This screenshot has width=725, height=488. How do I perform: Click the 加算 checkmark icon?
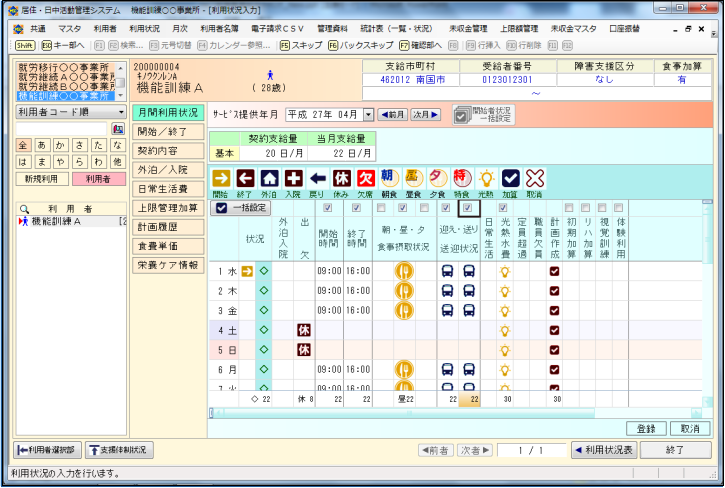pyautogui.click(x=511, y=177)
